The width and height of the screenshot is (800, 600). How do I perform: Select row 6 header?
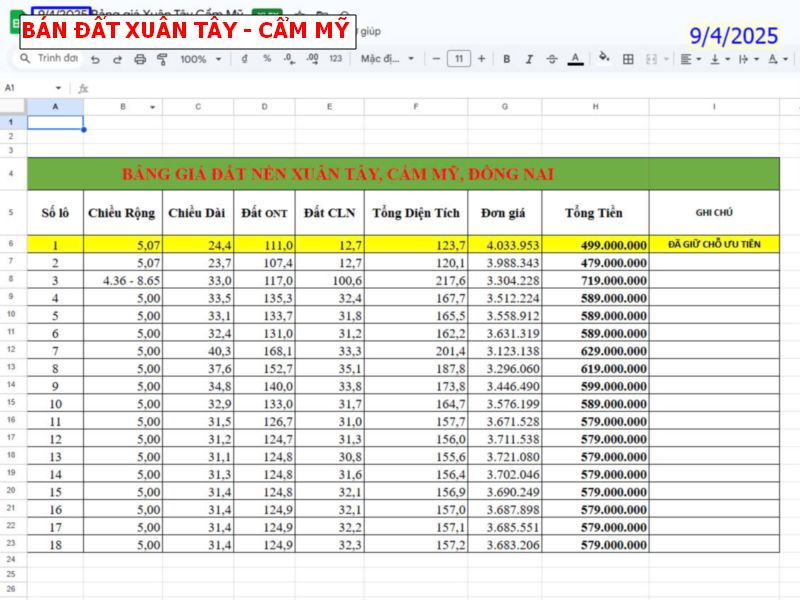pos(11,243)
